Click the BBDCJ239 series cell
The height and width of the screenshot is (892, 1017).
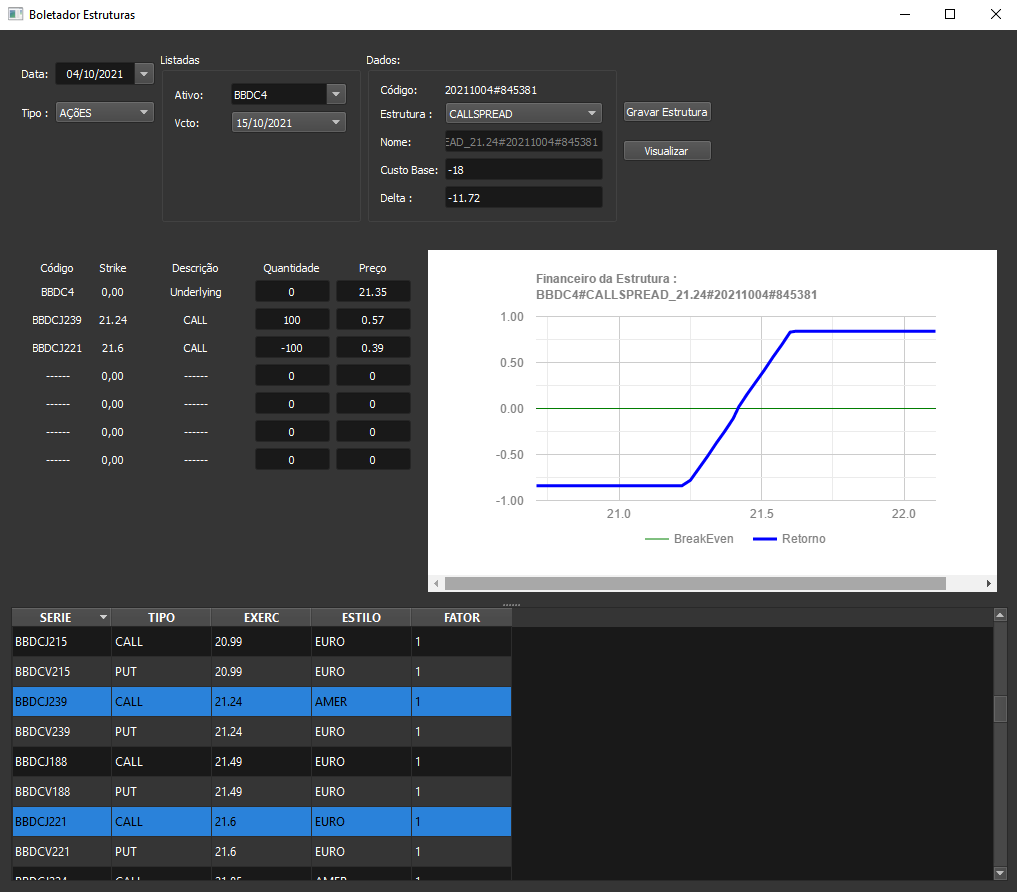(62, 701)
